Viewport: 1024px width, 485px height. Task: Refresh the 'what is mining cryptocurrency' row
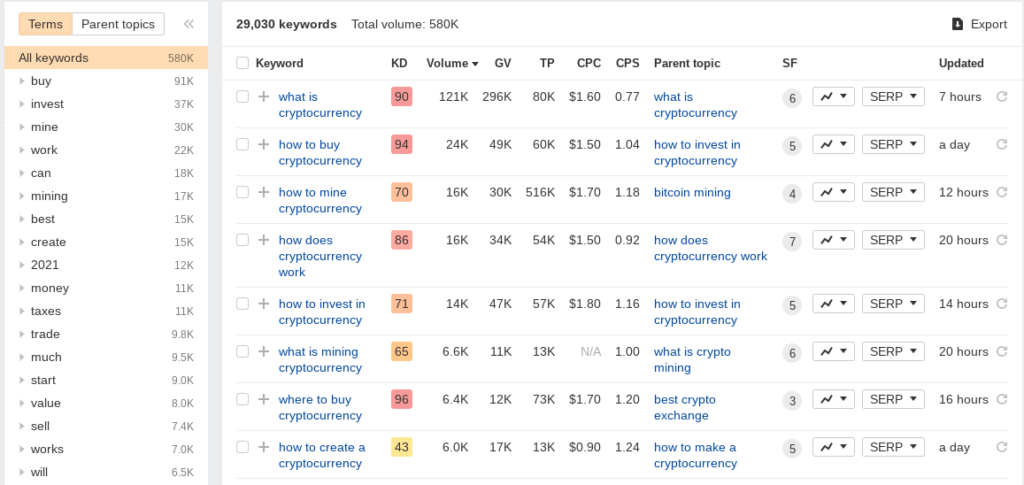[1001, 351]
